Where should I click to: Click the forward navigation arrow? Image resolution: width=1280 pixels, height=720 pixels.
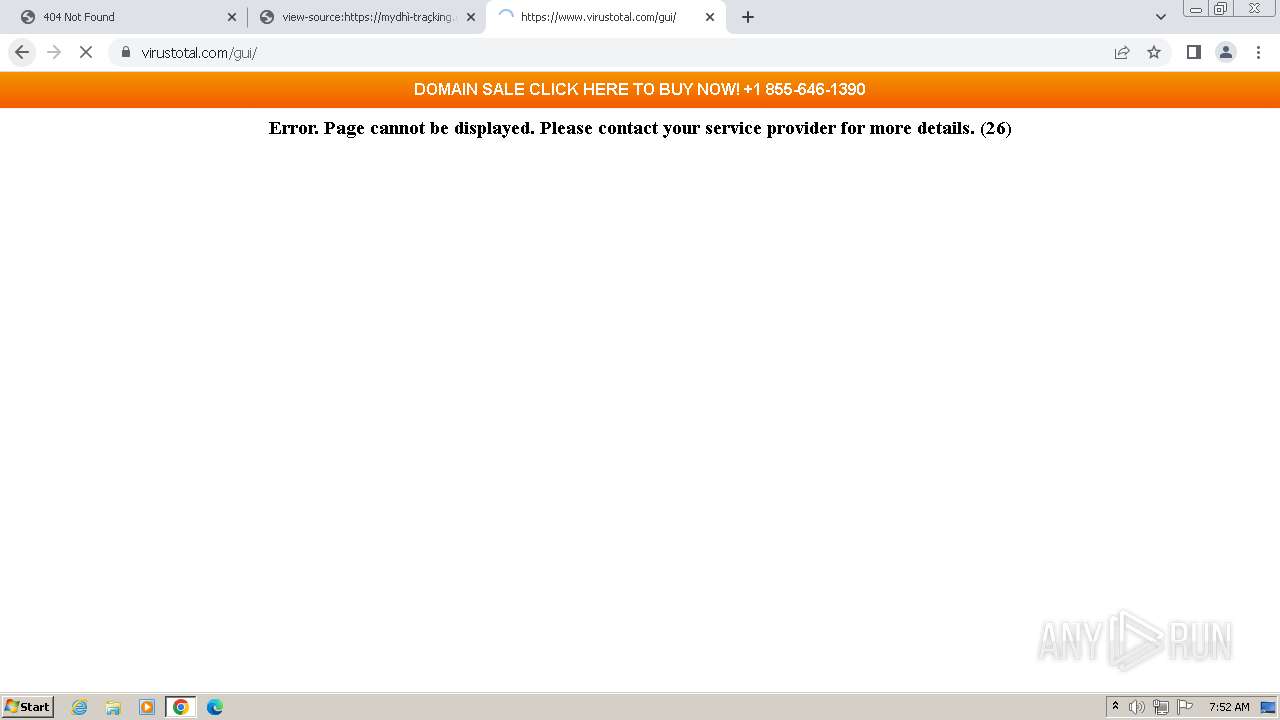pos(54,52)
